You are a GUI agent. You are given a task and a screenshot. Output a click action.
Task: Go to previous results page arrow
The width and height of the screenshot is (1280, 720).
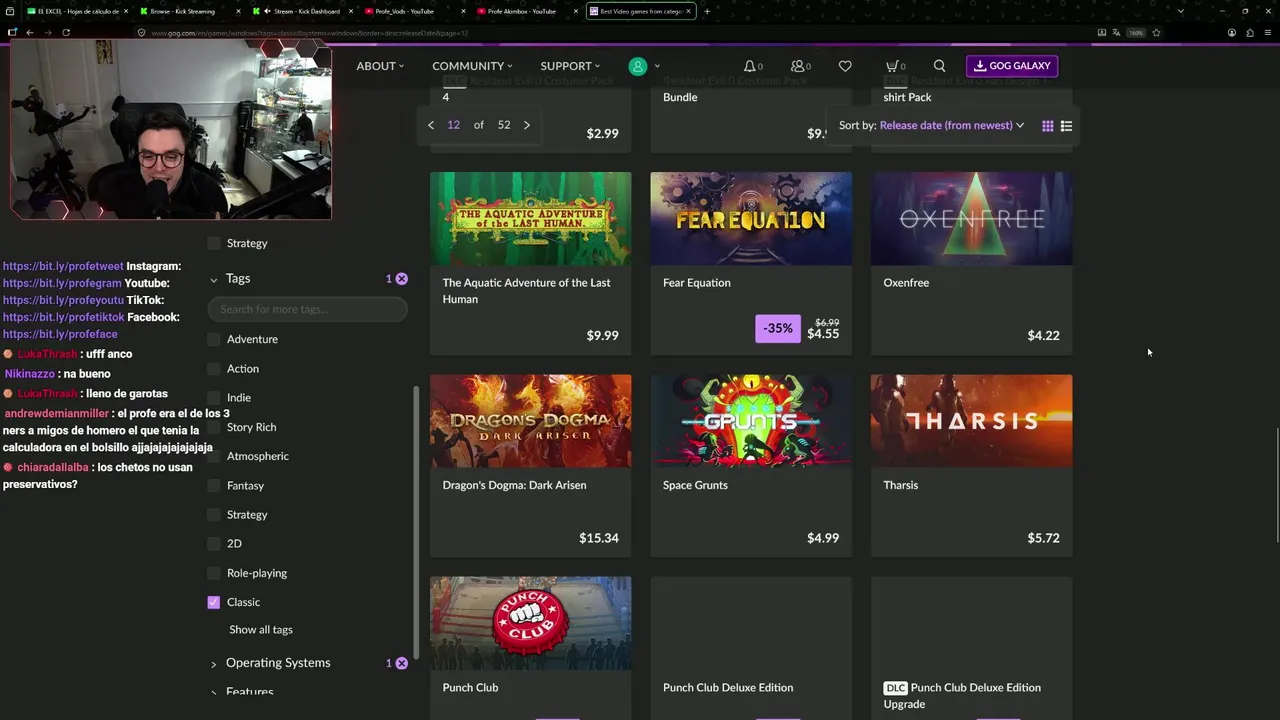431,125
